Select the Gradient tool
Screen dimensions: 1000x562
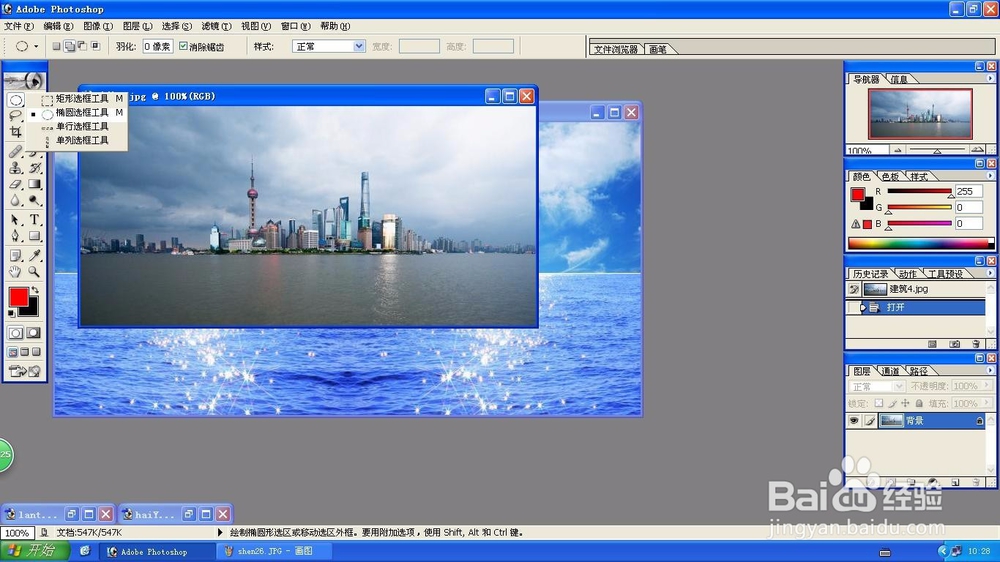pos(34,184)
